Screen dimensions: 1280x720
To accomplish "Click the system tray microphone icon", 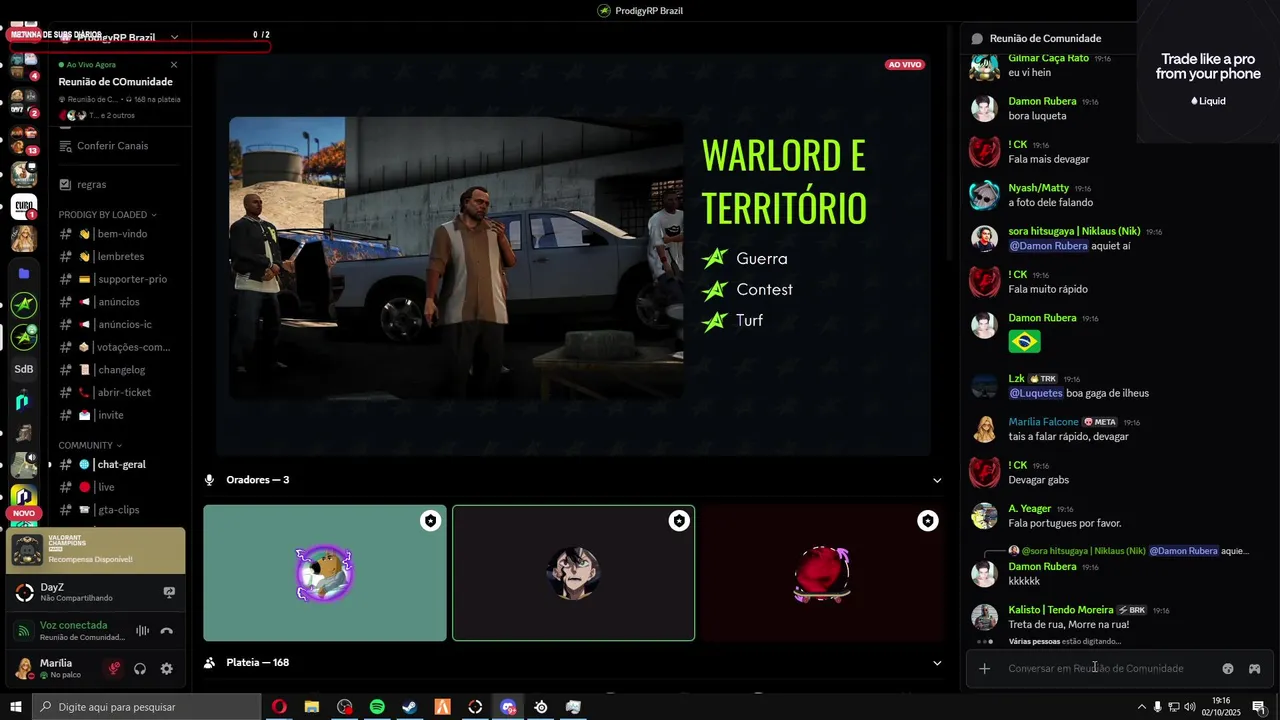I will (x=1158, y=707).
